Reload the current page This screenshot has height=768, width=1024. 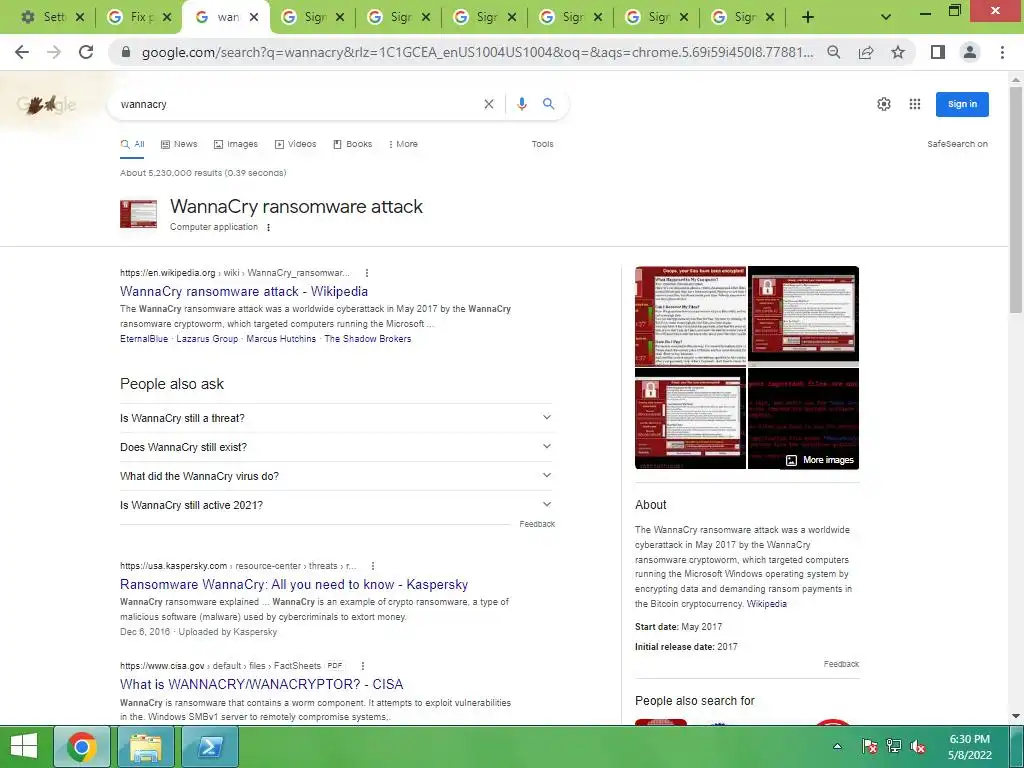86,52
